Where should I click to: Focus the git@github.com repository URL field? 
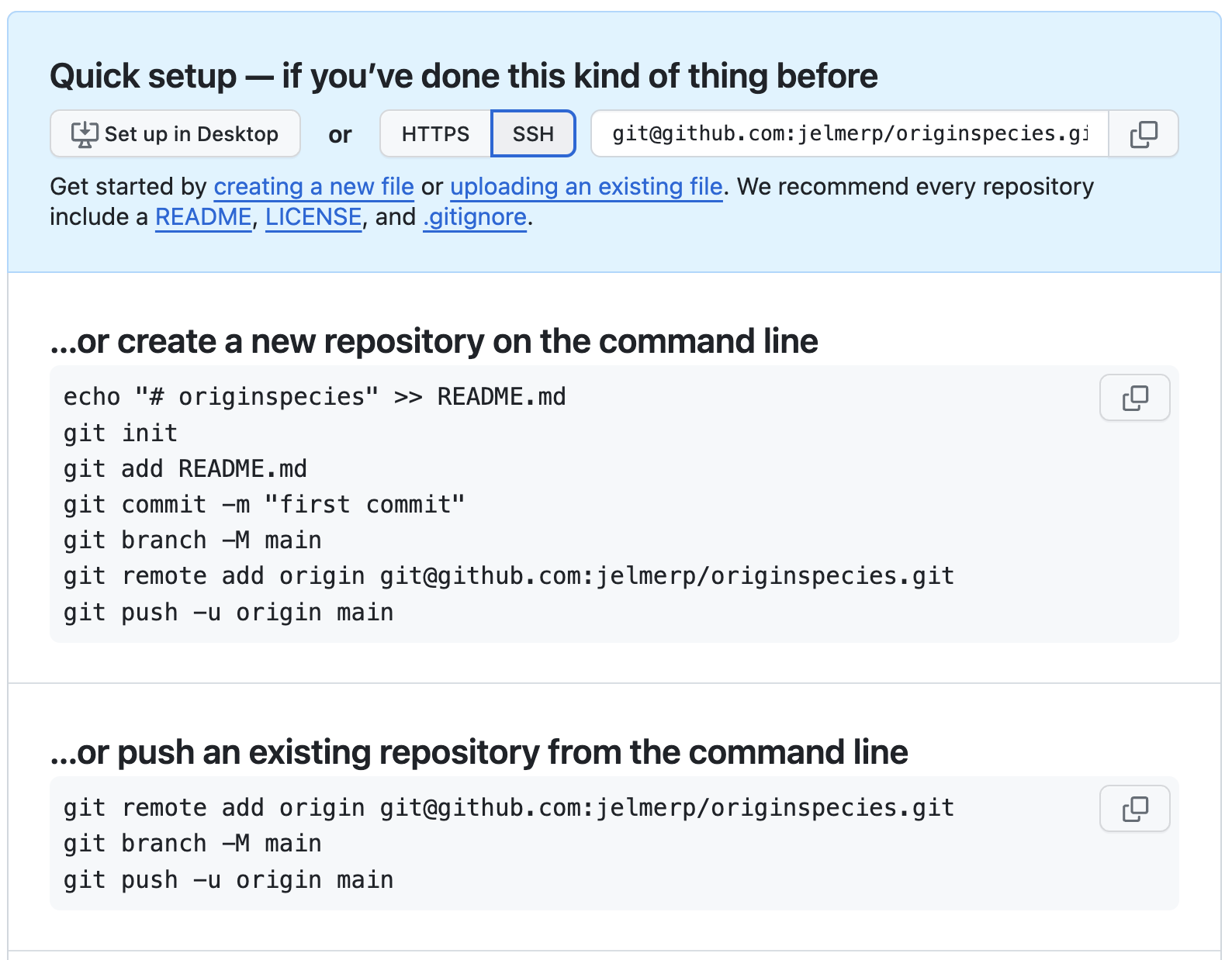coord(850,134)
